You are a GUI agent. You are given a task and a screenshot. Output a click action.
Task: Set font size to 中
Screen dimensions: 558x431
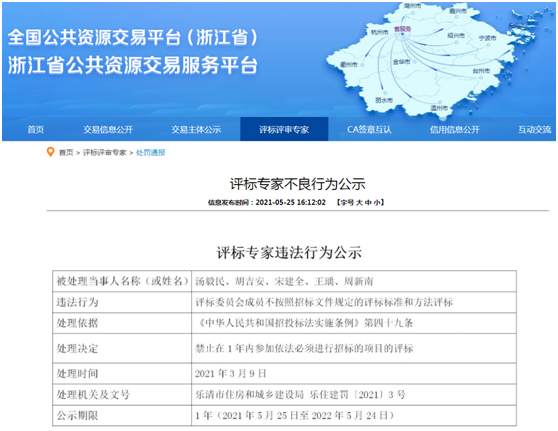click(x=368, y=203)
